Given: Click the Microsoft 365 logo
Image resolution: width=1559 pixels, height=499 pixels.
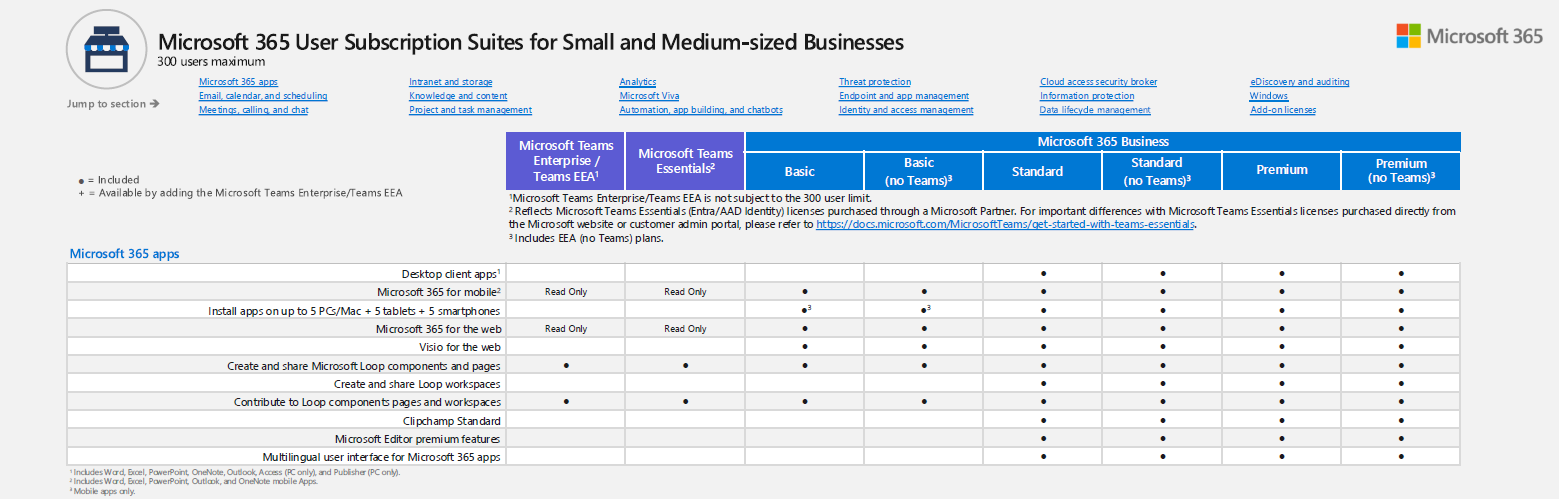Looking at the screenshot, I should pos(1469,36).
